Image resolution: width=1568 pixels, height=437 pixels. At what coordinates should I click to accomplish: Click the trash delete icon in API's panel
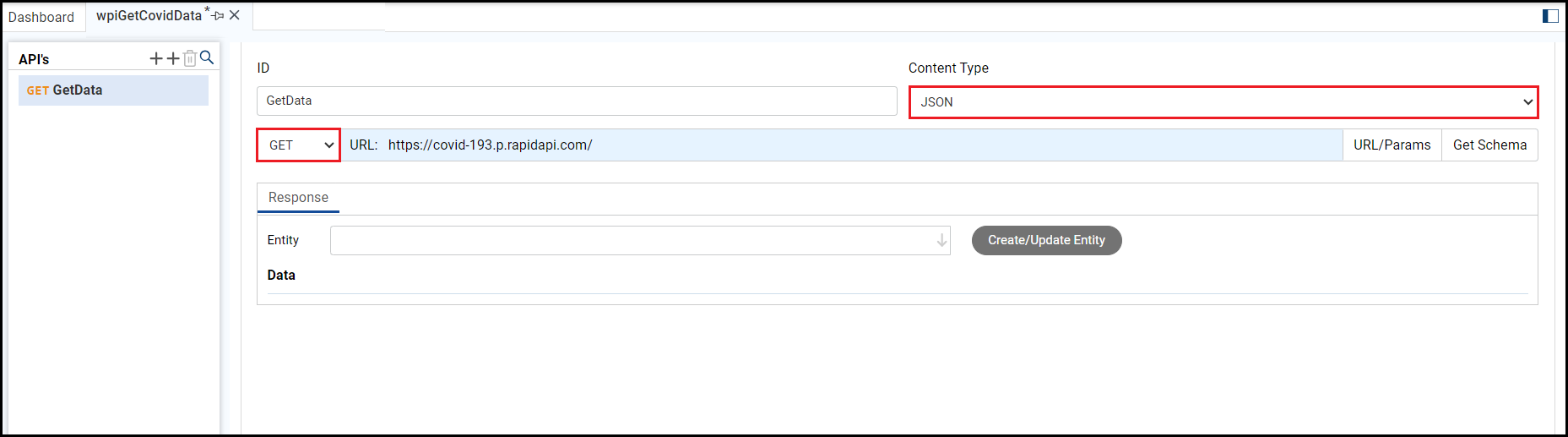pyautogui.click(x=190, y=58)
